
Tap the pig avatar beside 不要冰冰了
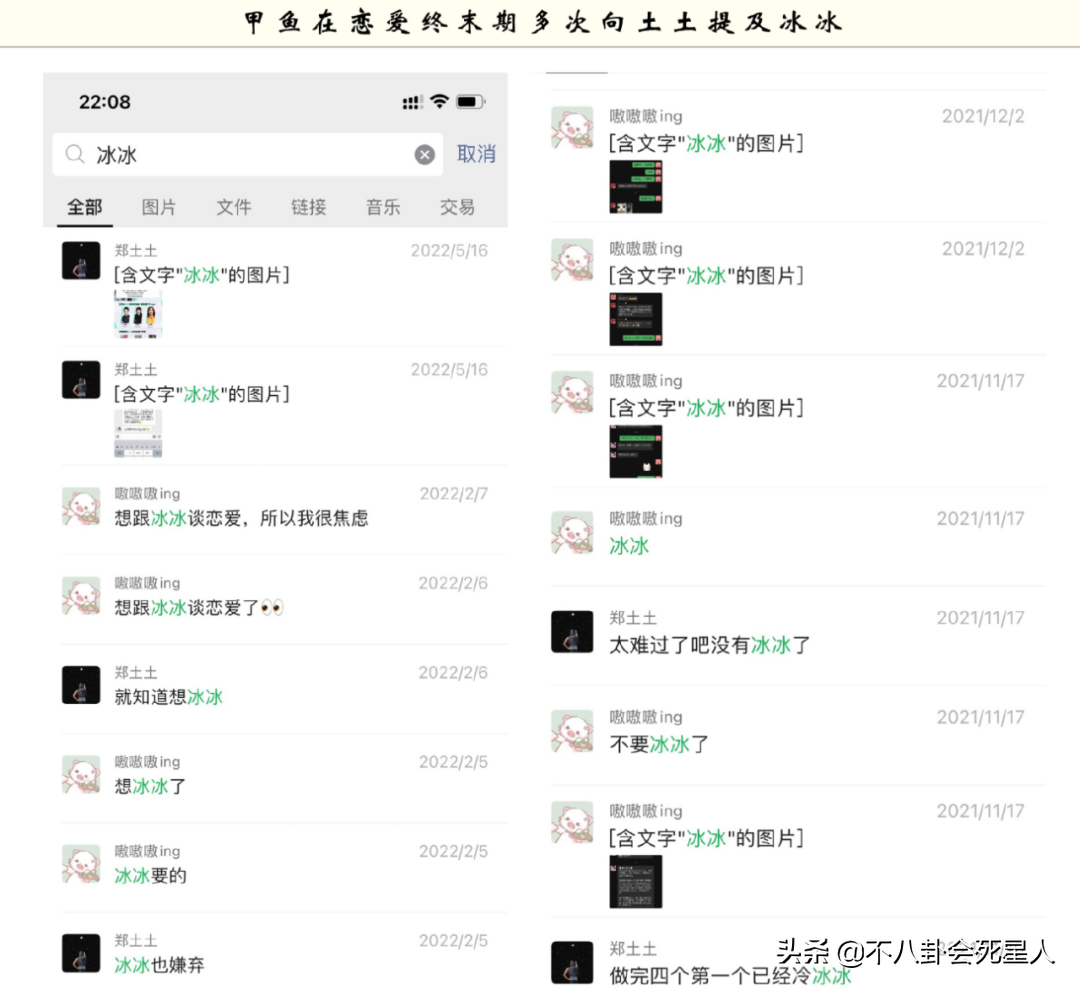(x=572, y=731)
